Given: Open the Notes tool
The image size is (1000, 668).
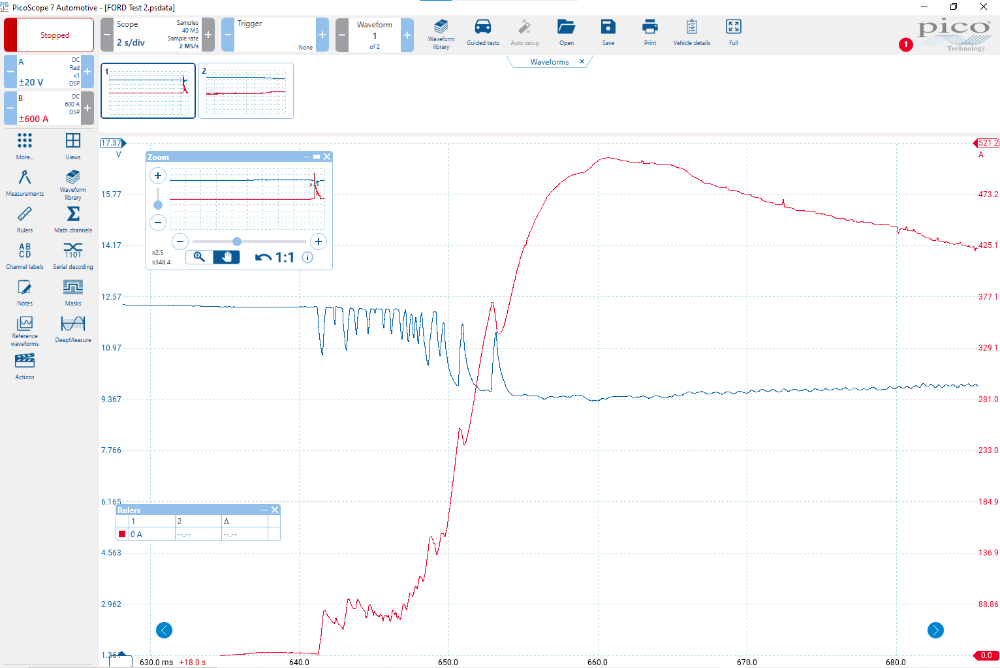Looking at the screenshot, I should pyautogui.click(x=25, y=291).
